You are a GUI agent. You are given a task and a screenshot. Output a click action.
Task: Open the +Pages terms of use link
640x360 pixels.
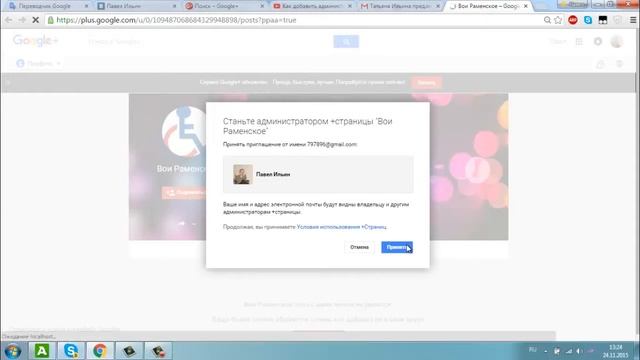click(342, 227)
